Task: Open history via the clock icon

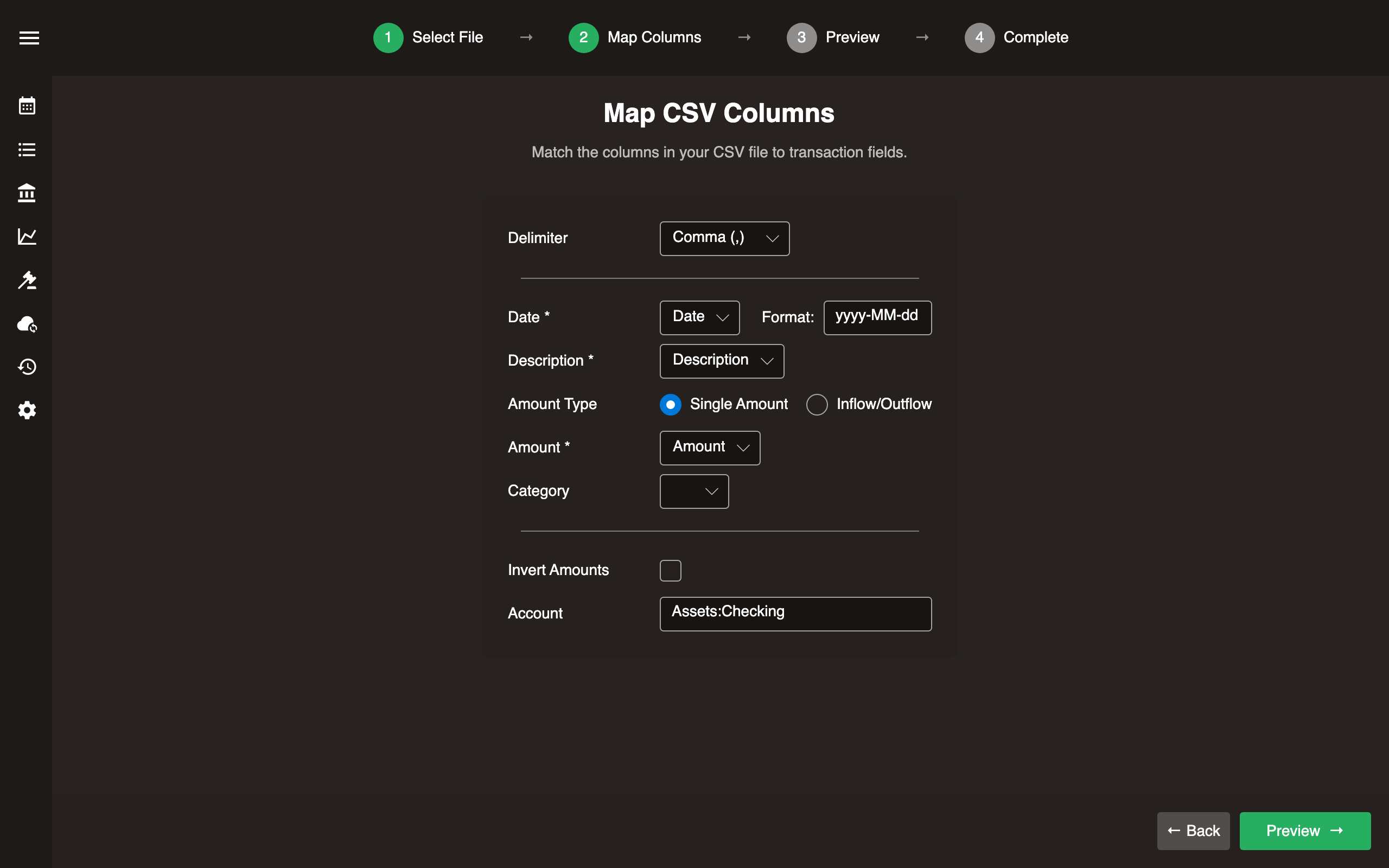Action: click(27, 367)
